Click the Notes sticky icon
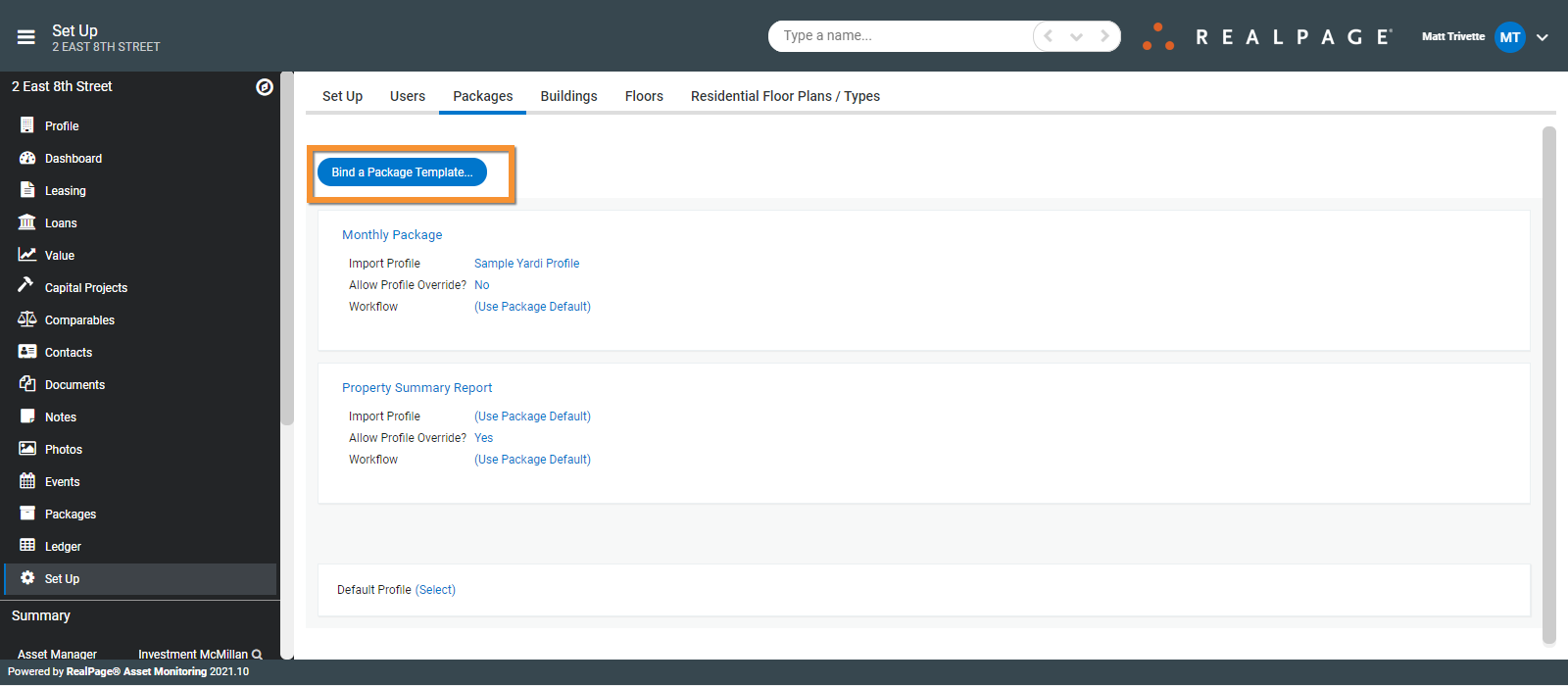Screen dimensions: 1568x686 click(x=27, y=416)
